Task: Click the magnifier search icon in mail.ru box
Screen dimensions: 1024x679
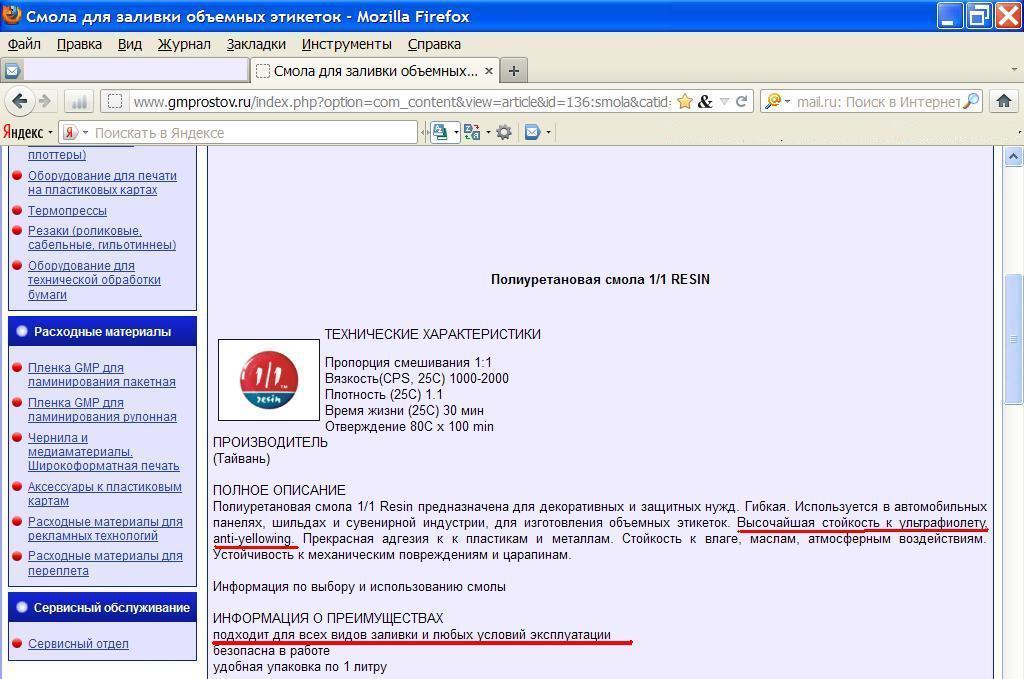Action: (x=972, y=101)
